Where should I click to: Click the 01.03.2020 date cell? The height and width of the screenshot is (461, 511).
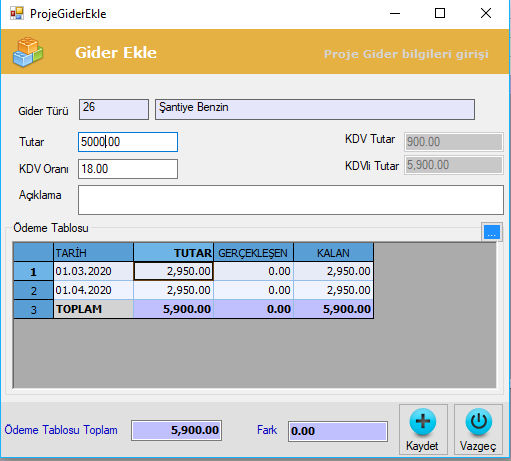[93, 271]
